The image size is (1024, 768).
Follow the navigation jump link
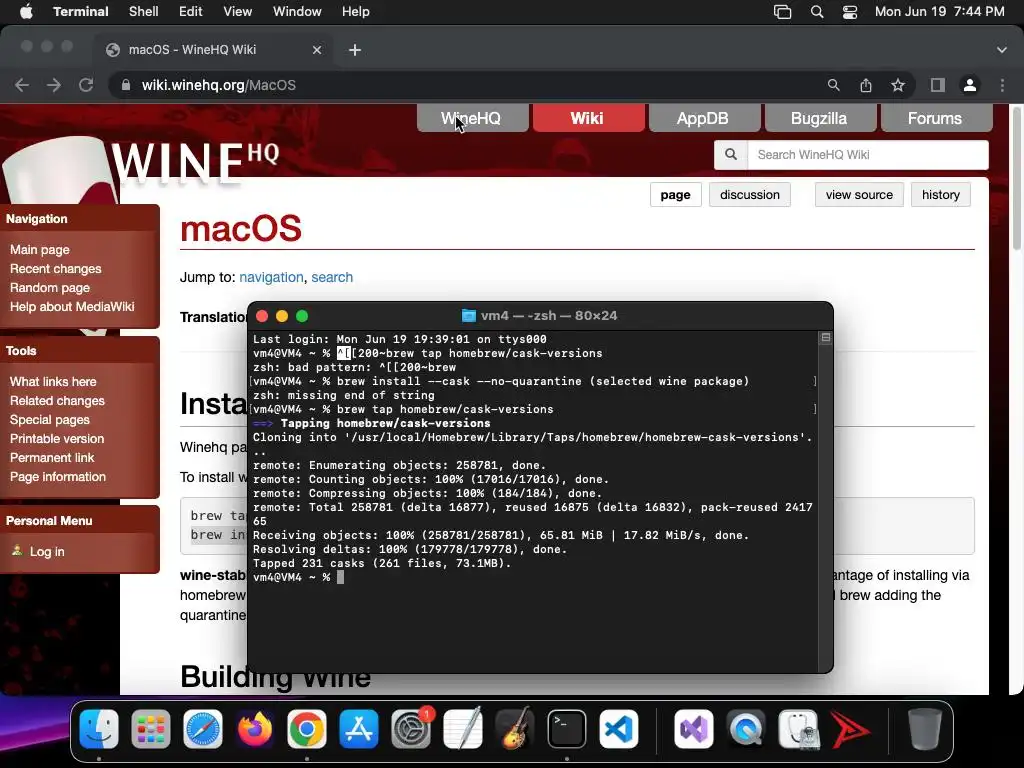(x=271, y=277)
